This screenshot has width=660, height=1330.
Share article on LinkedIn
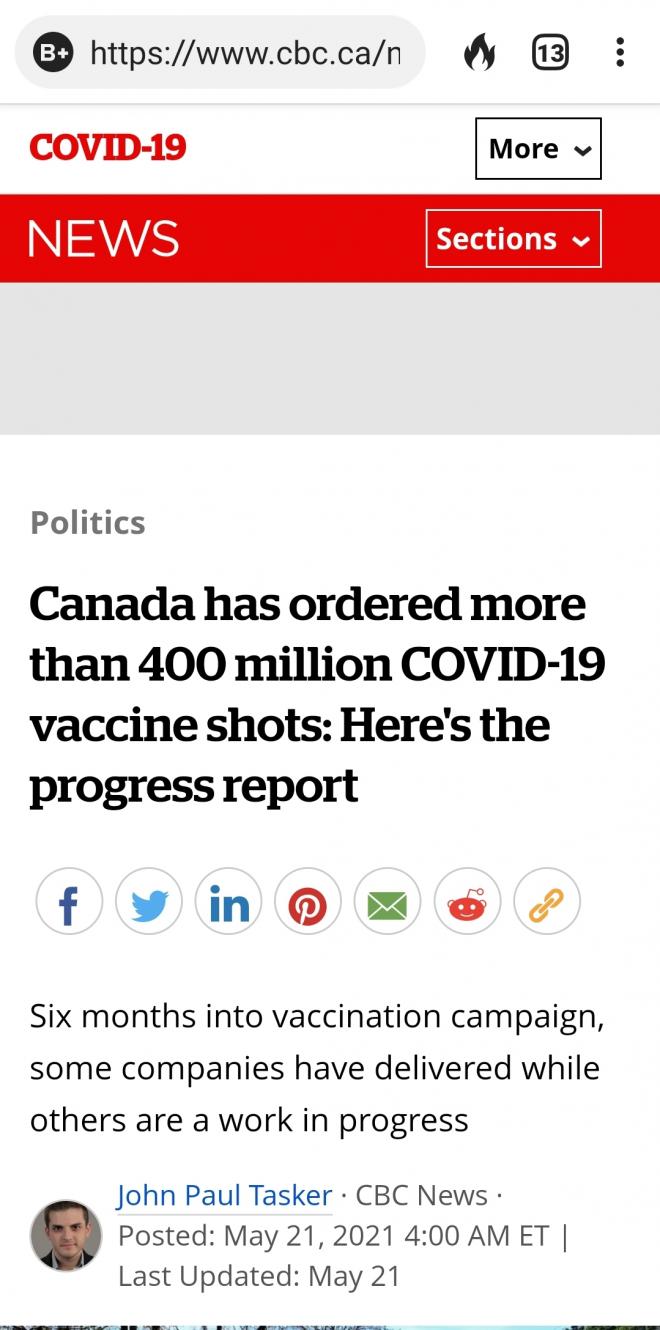coord(228,902)
